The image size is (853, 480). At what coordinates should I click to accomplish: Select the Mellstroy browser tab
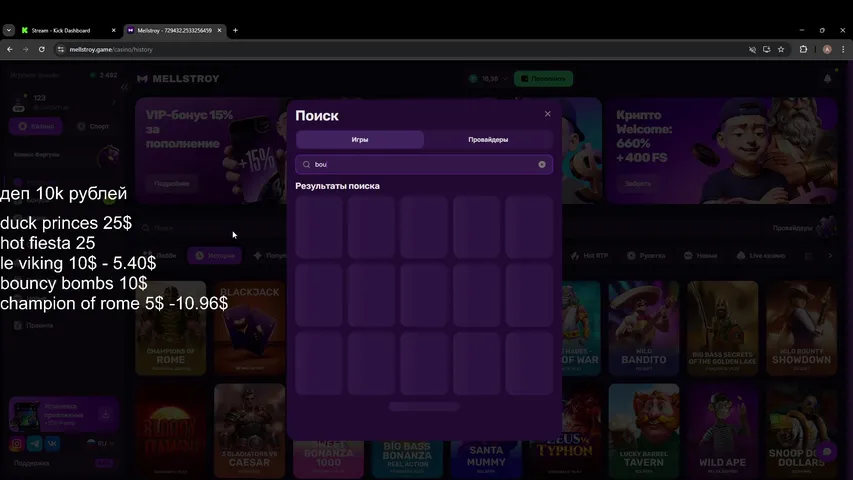coord(174,30)
